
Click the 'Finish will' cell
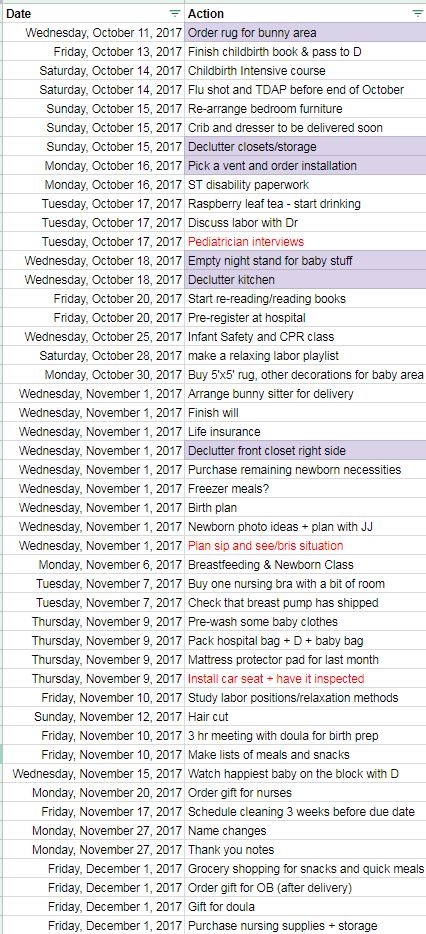coord(305,413)
